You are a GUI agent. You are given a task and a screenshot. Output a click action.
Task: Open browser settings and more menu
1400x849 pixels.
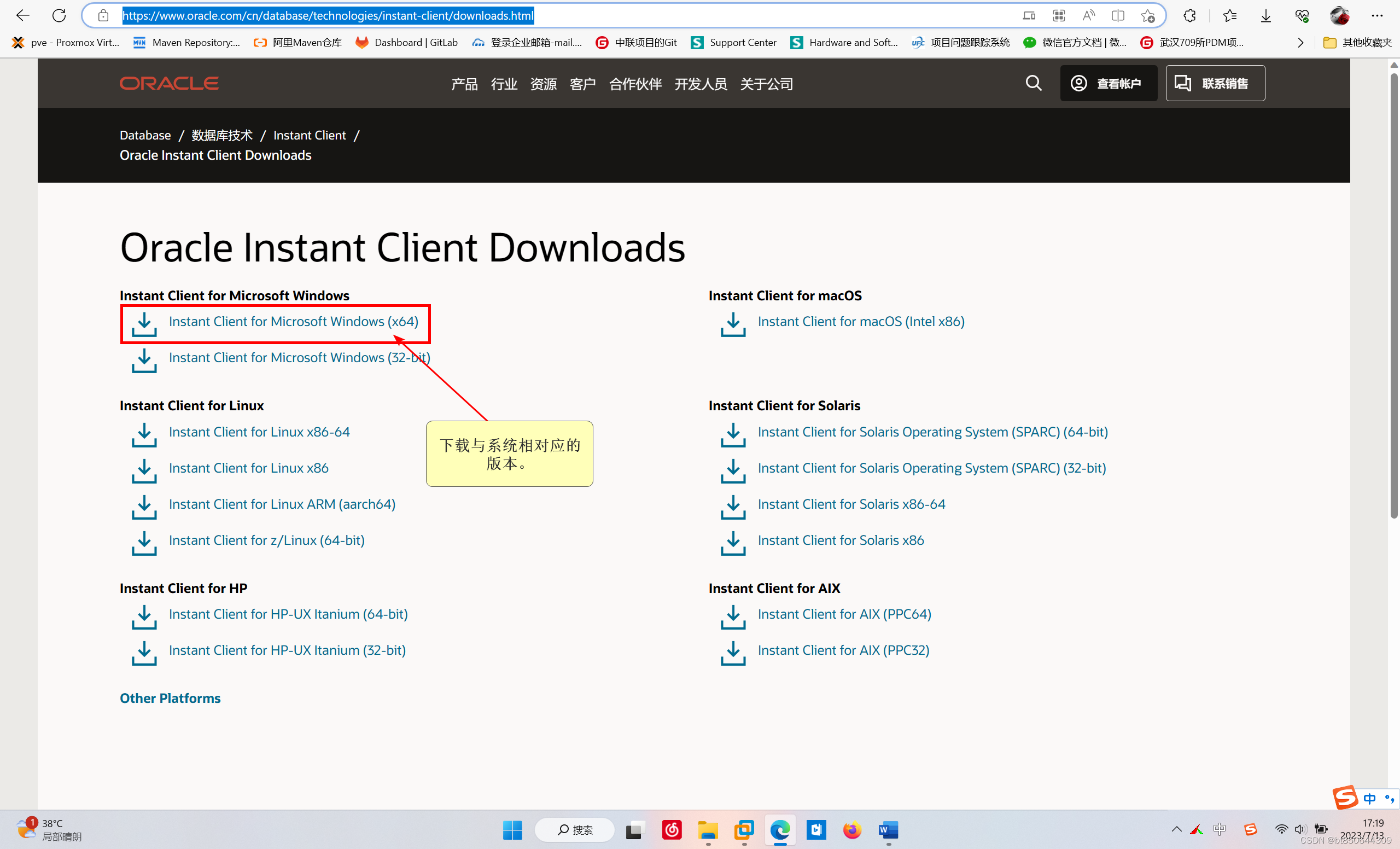tap(1376, 15)
